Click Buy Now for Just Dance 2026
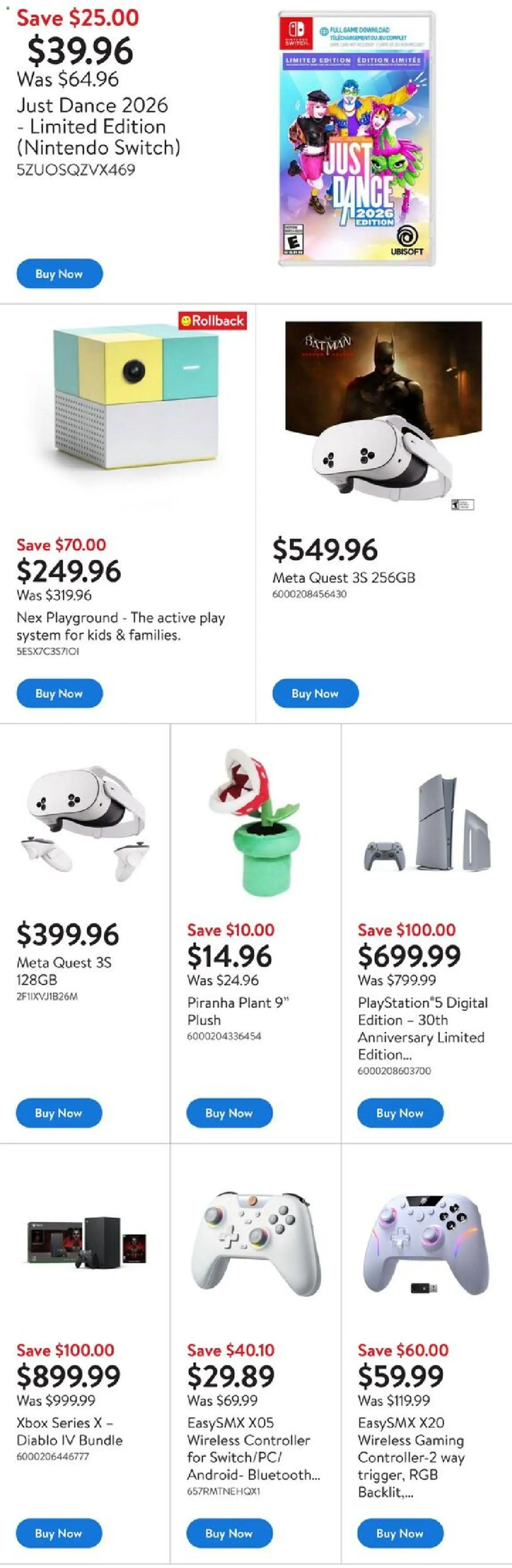The image size is (512, 1568). tap(59, 274)
